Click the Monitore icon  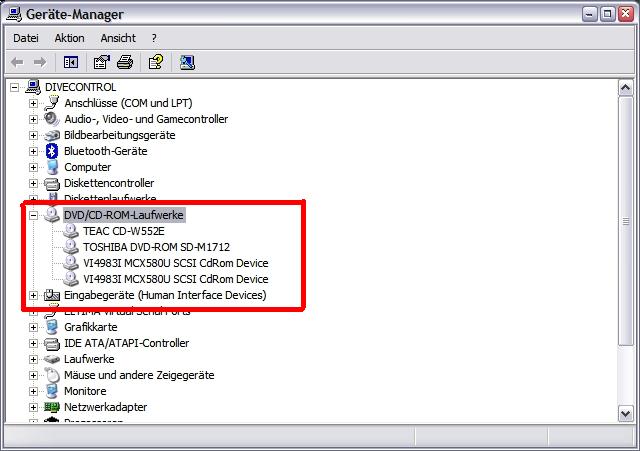click(52, 391)
